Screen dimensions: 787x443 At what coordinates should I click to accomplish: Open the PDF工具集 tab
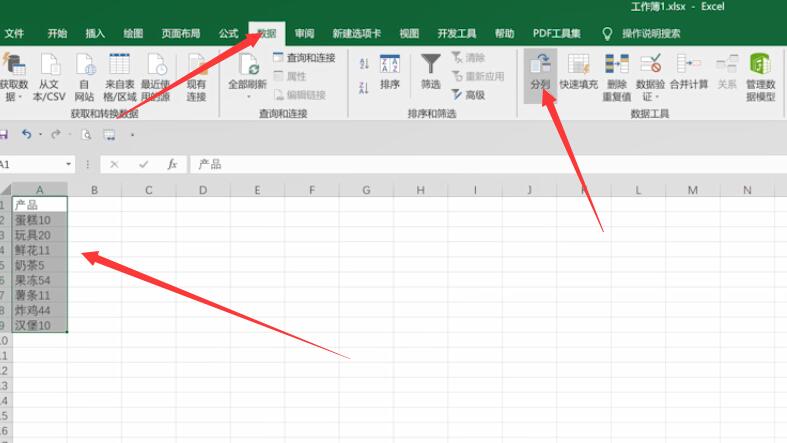click(x=557, y=34)
